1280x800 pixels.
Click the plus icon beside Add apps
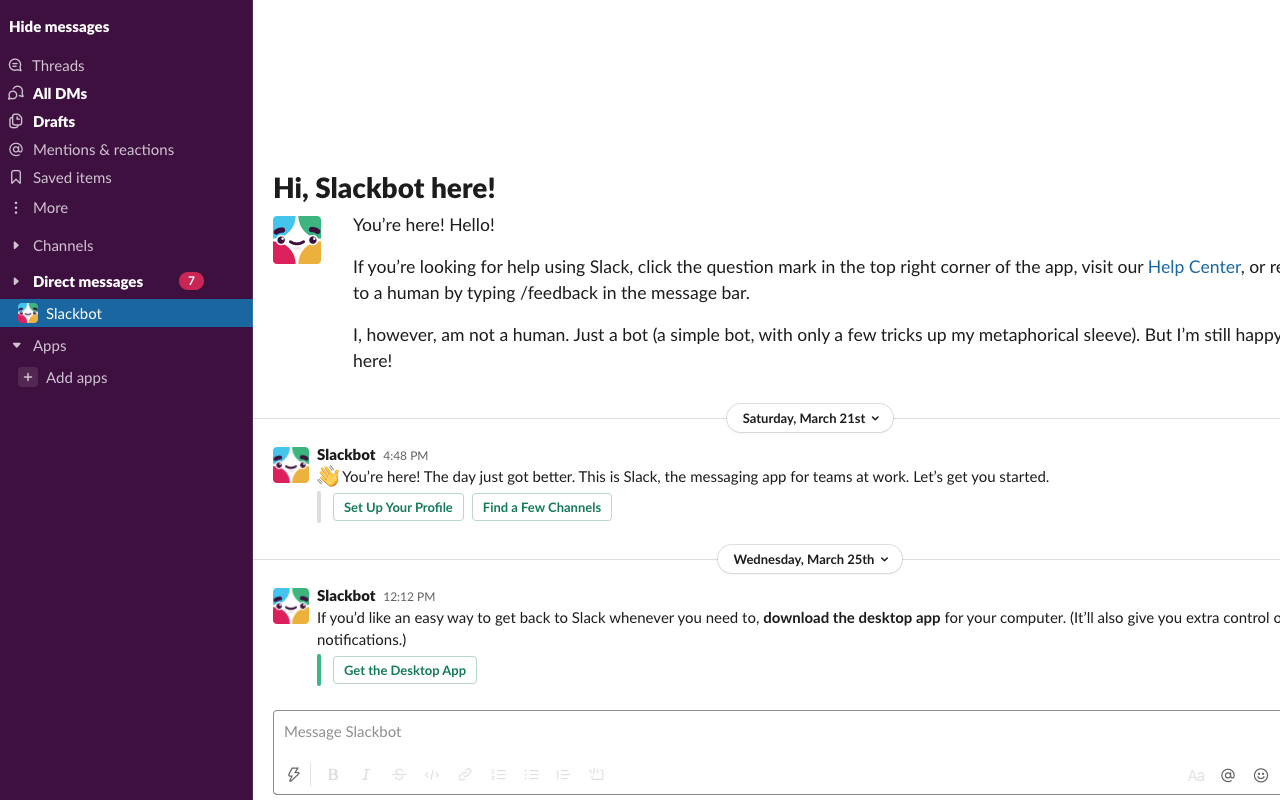(x=28, y=377)
